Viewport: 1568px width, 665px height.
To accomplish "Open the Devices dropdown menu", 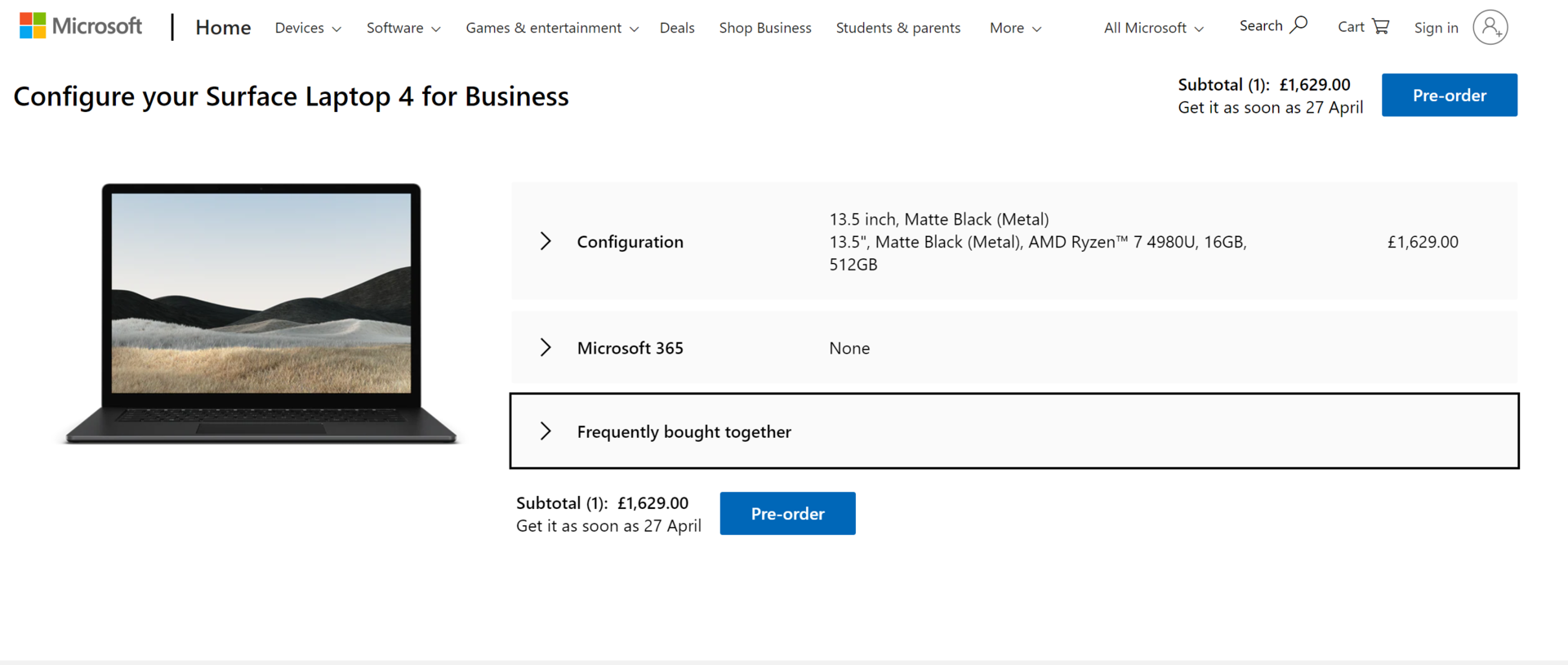I will (x=308, y=28).
